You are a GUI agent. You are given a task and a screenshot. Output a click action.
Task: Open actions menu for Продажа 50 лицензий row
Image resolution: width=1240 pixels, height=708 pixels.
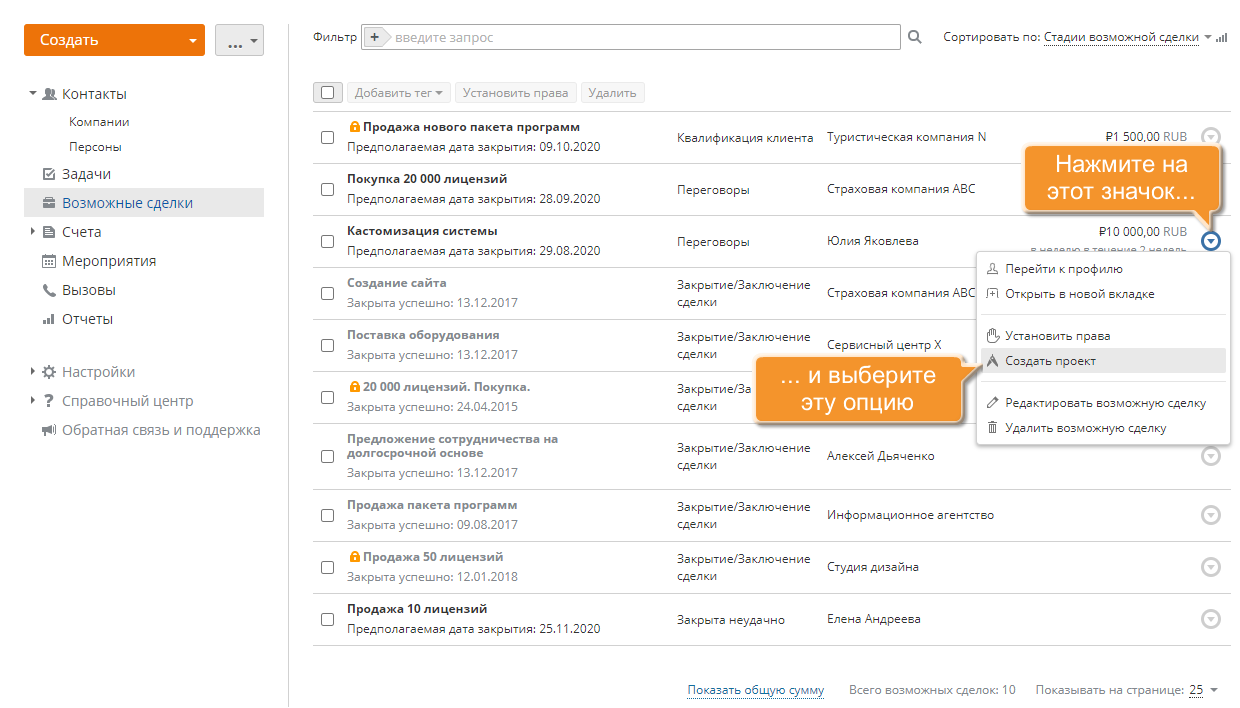point(1211,567)
